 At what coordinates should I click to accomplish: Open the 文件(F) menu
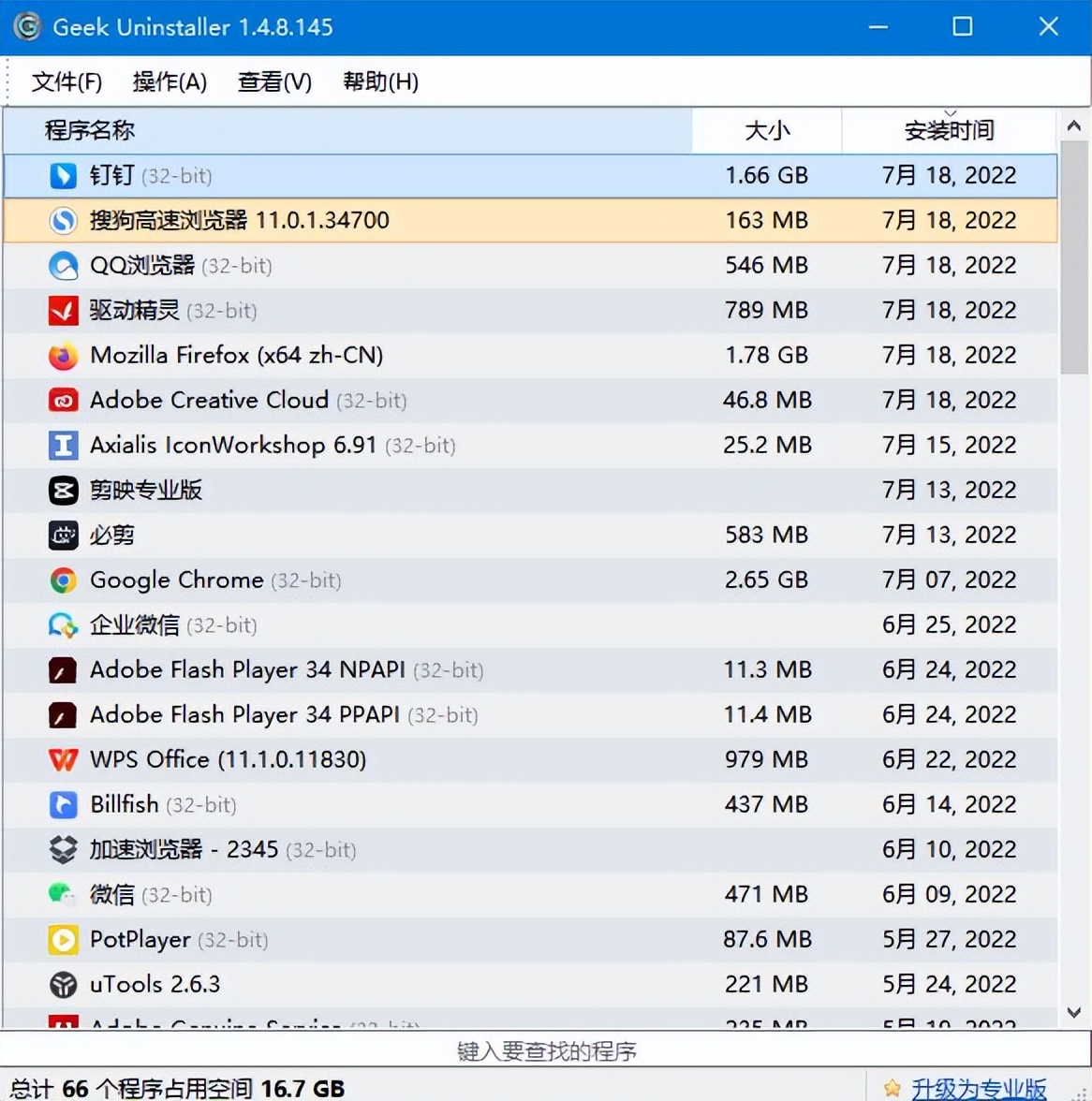click(66, 81)
